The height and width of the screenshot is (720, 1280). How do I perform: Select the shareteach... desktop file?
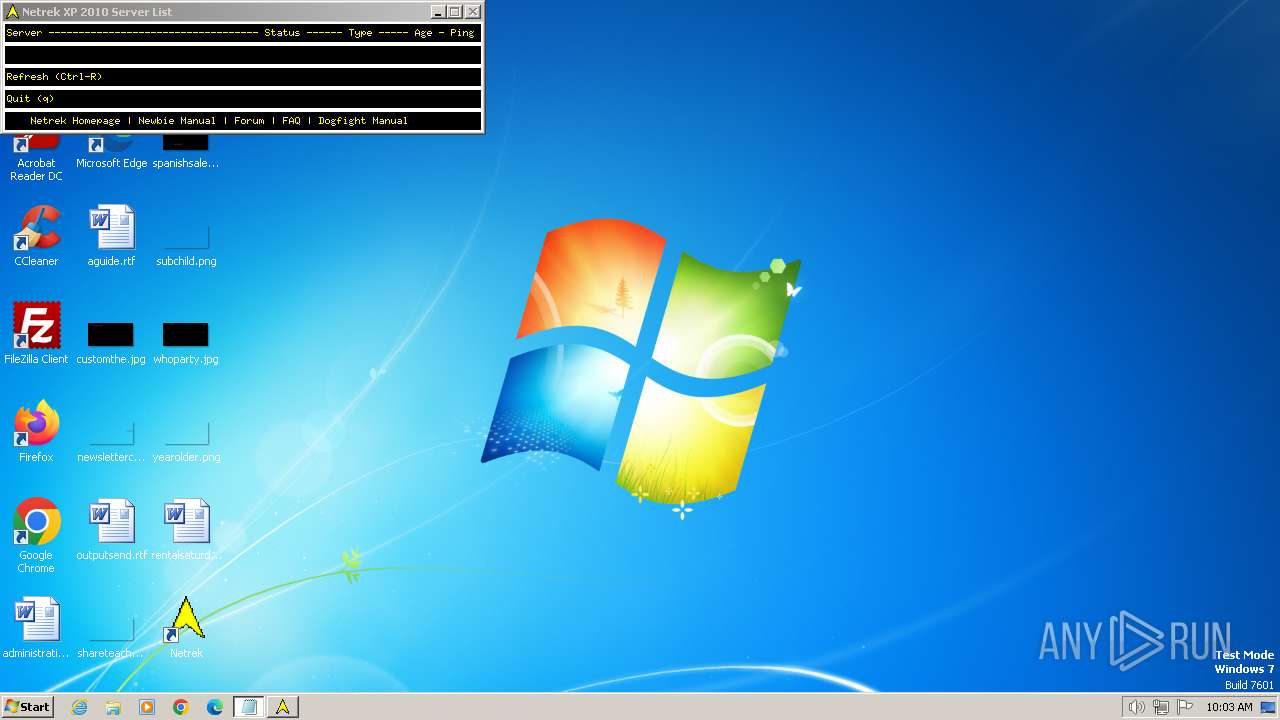click(x=111, y=635)
